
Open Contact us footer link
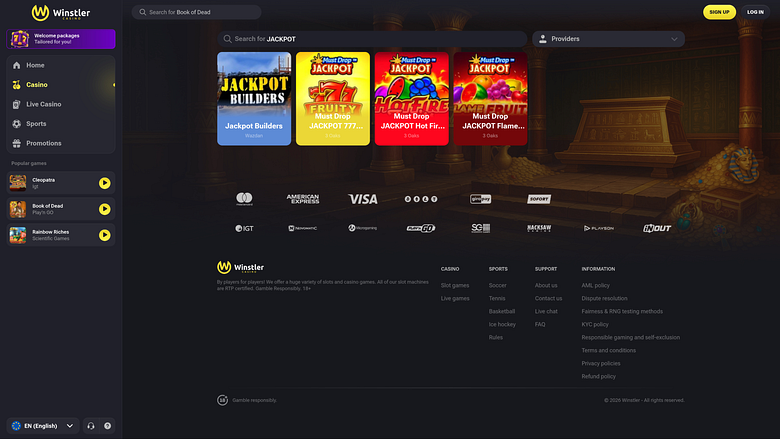click(x=548, y=298)
